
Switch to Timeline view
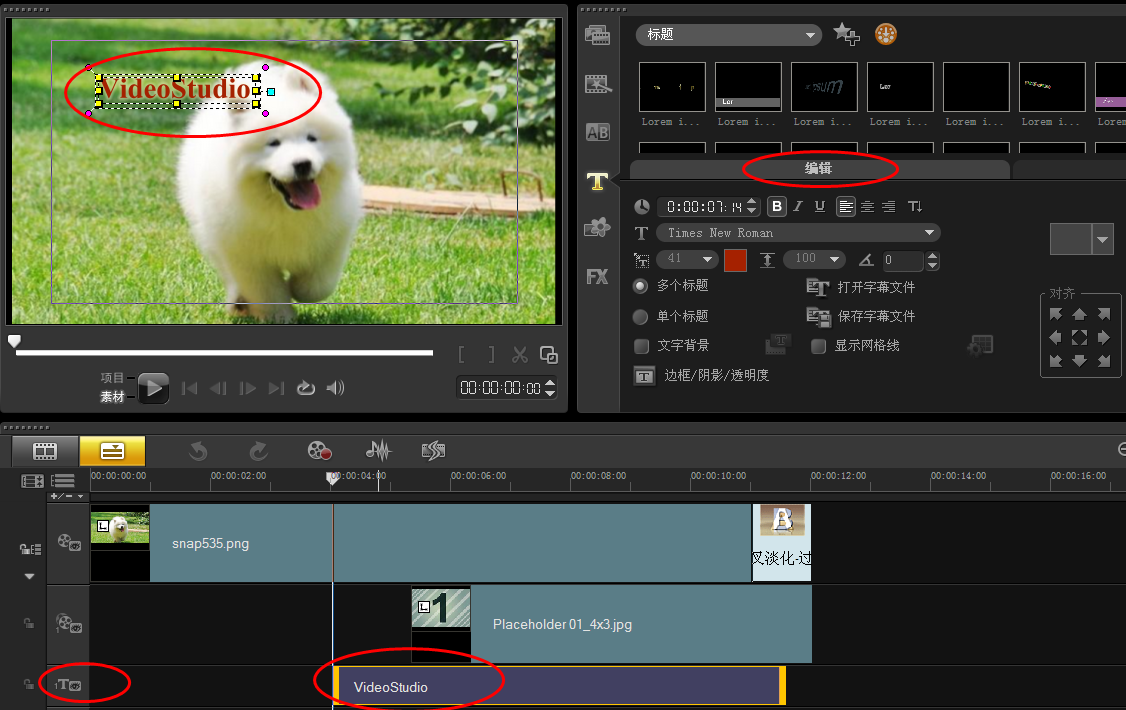point(112,451)
